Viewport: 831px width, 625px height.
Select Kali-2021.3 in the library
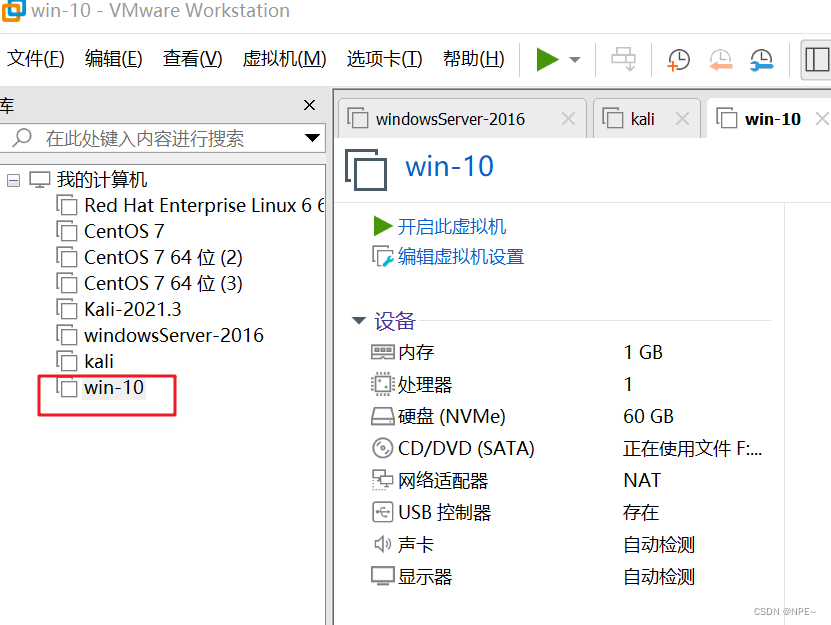pyautogui.click(x=132, y=309)
